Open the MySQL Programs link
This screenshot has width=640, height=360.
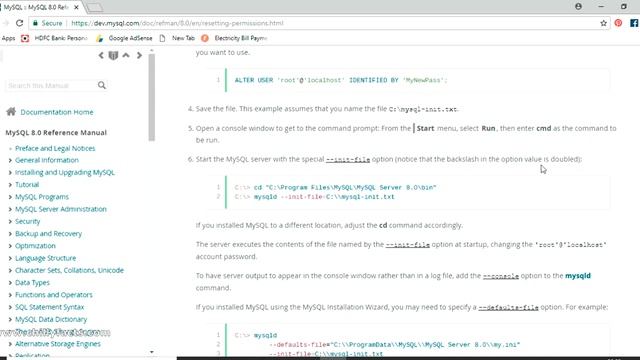pyautogui.click(x=42, y=197)
